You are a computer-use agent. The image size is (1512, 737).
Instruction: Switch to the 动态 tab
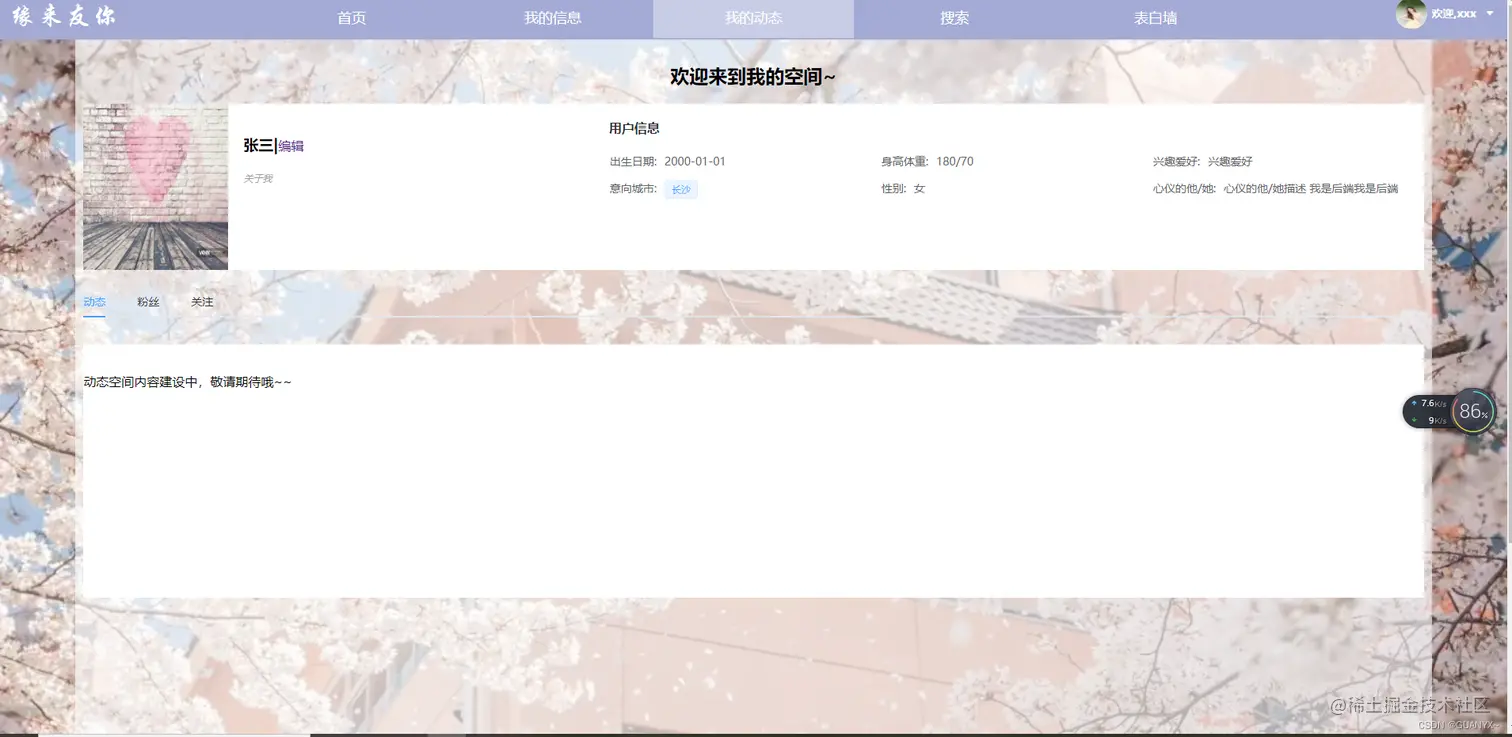[x=94, y=301]
